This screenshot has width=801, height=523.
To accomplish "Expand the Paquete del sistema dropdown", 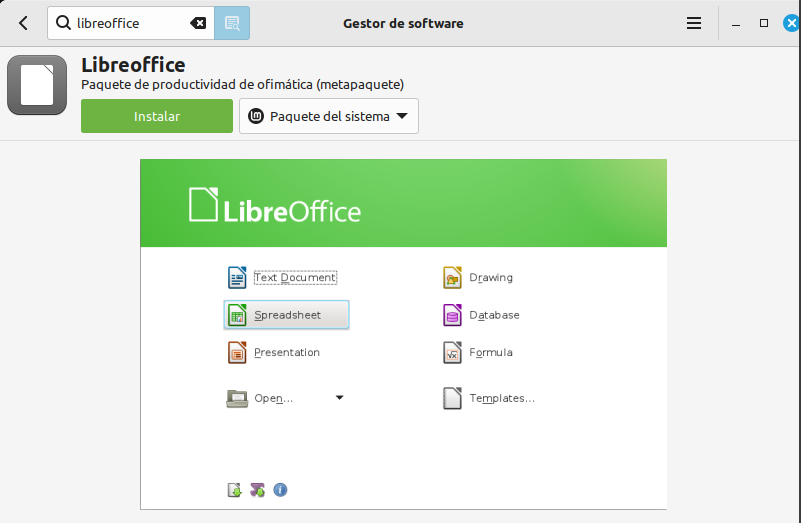I will [329, 116].
